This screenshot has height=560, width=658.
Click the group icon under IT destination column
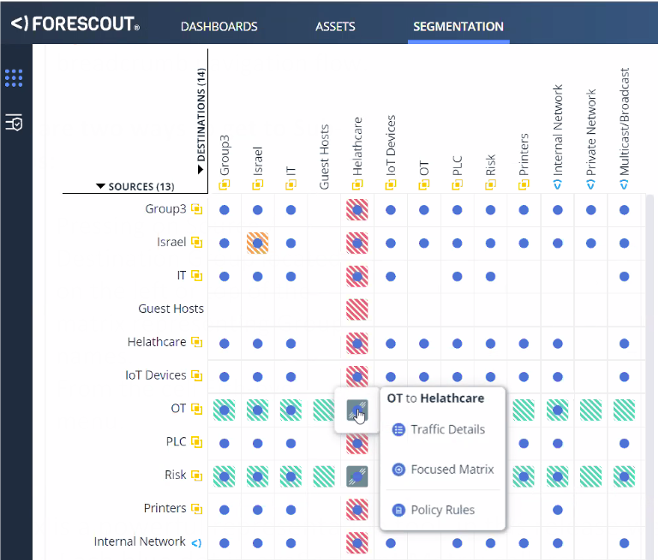(x=290, y=184)
